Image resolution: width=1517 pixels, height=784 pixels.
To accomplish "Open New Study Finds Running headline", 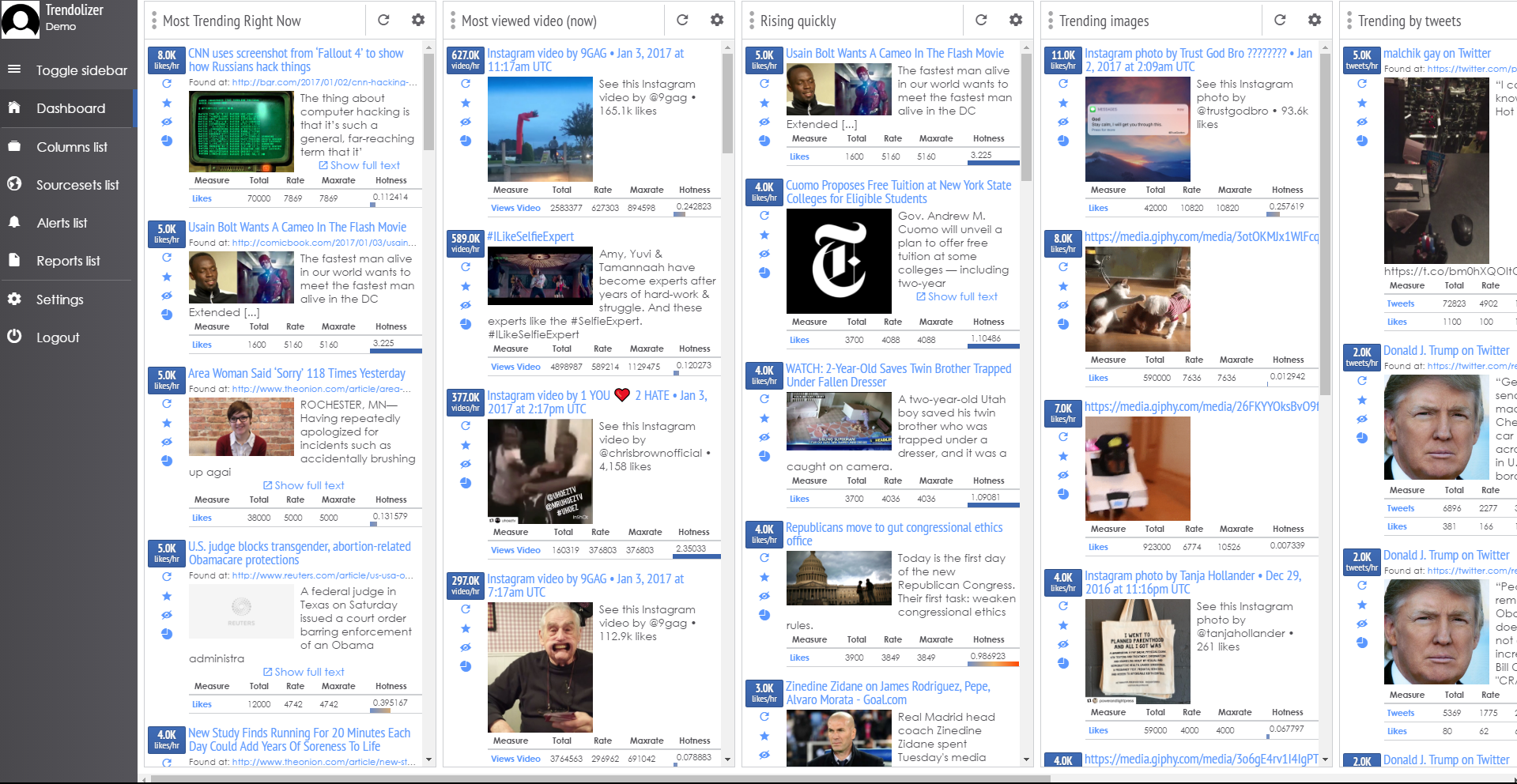I will click(300, 740).
